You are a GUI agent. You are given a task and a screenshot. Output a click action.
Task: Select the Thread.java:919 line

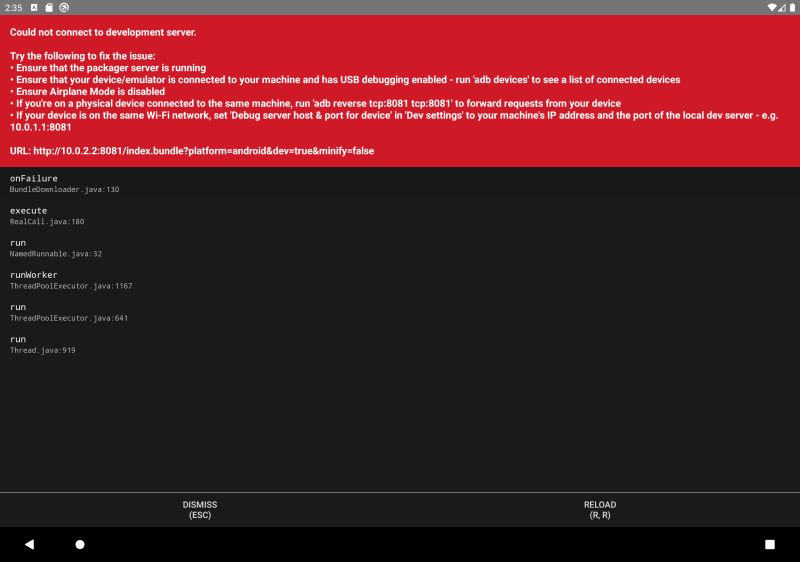(x=42, y=350)
